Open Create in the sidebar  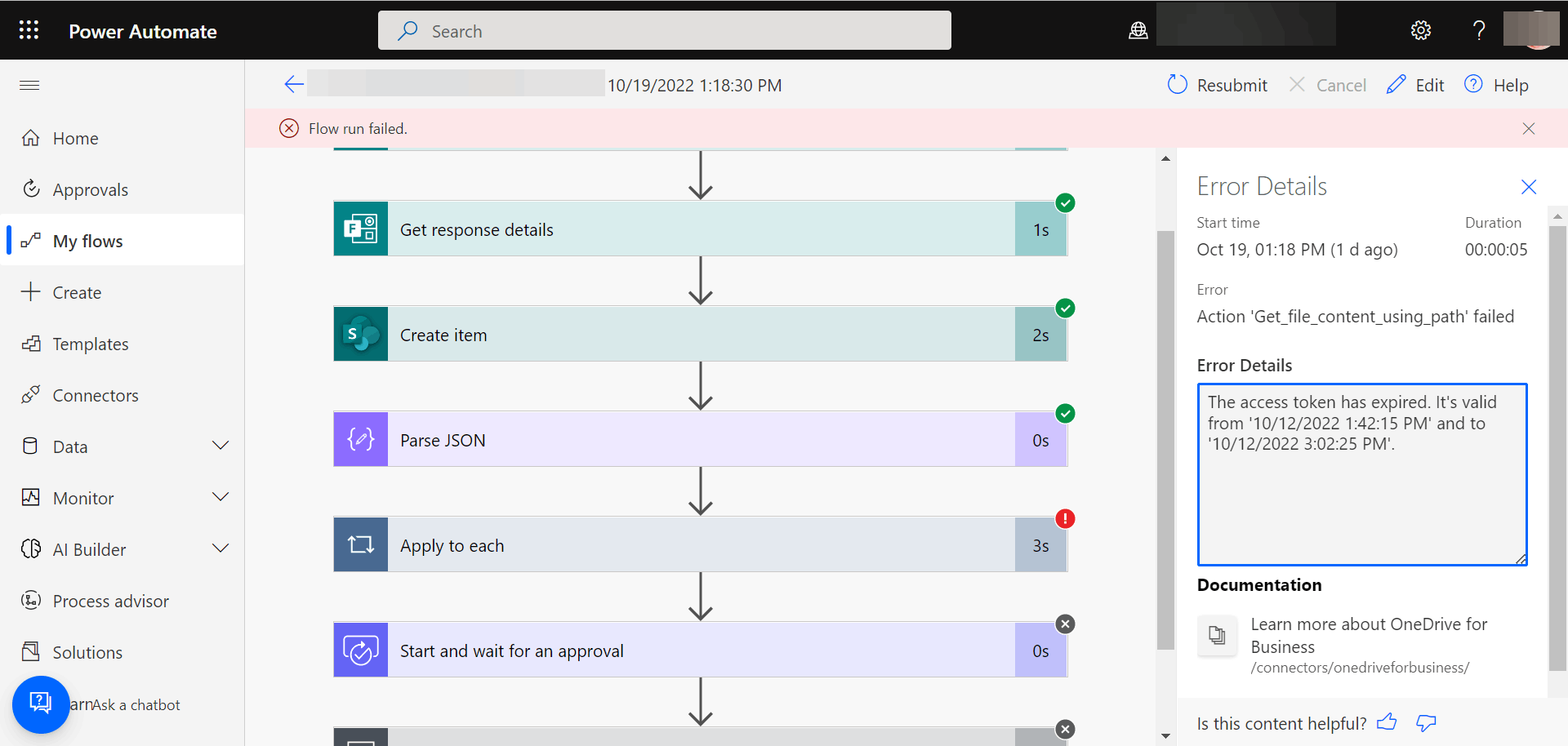click(x=122, y=293)
